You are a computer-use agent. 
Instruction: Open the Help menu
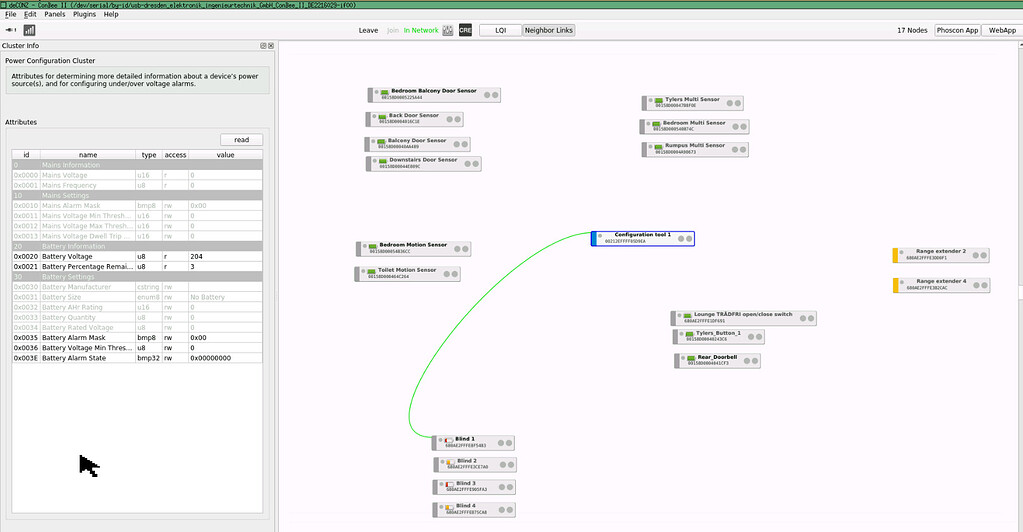(x=111, y=14)
